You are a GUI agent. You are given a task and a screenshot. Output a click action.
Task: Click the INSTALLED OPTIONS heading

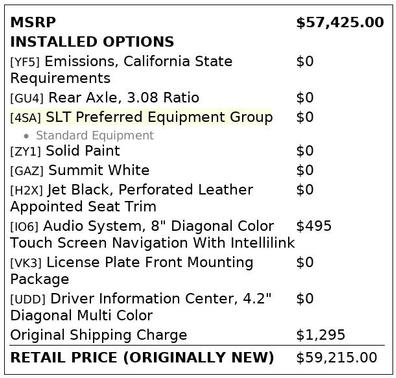point(92,42)
